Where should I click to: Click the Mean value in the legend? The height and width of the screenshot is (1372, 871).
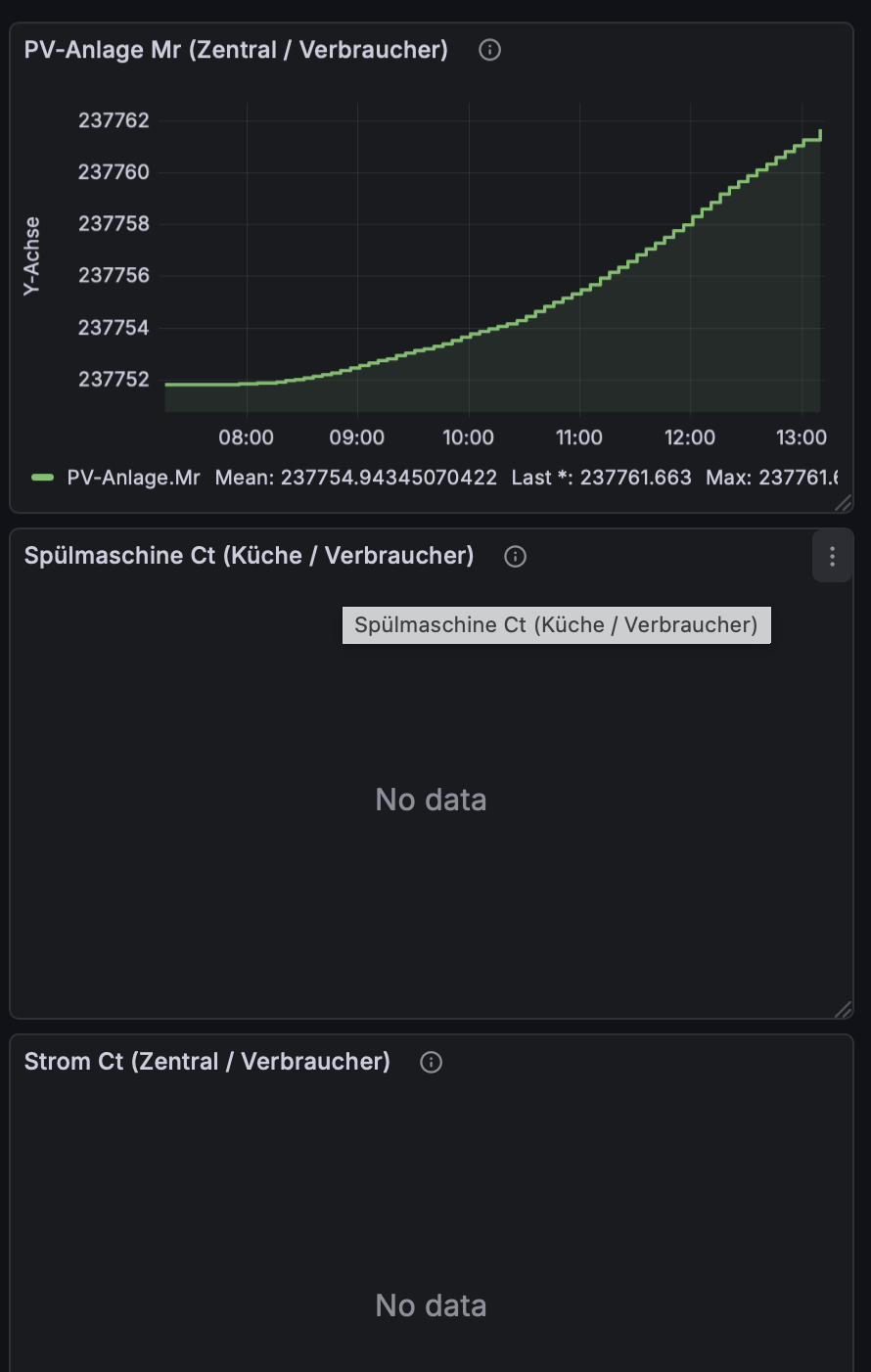click(356, 478)
